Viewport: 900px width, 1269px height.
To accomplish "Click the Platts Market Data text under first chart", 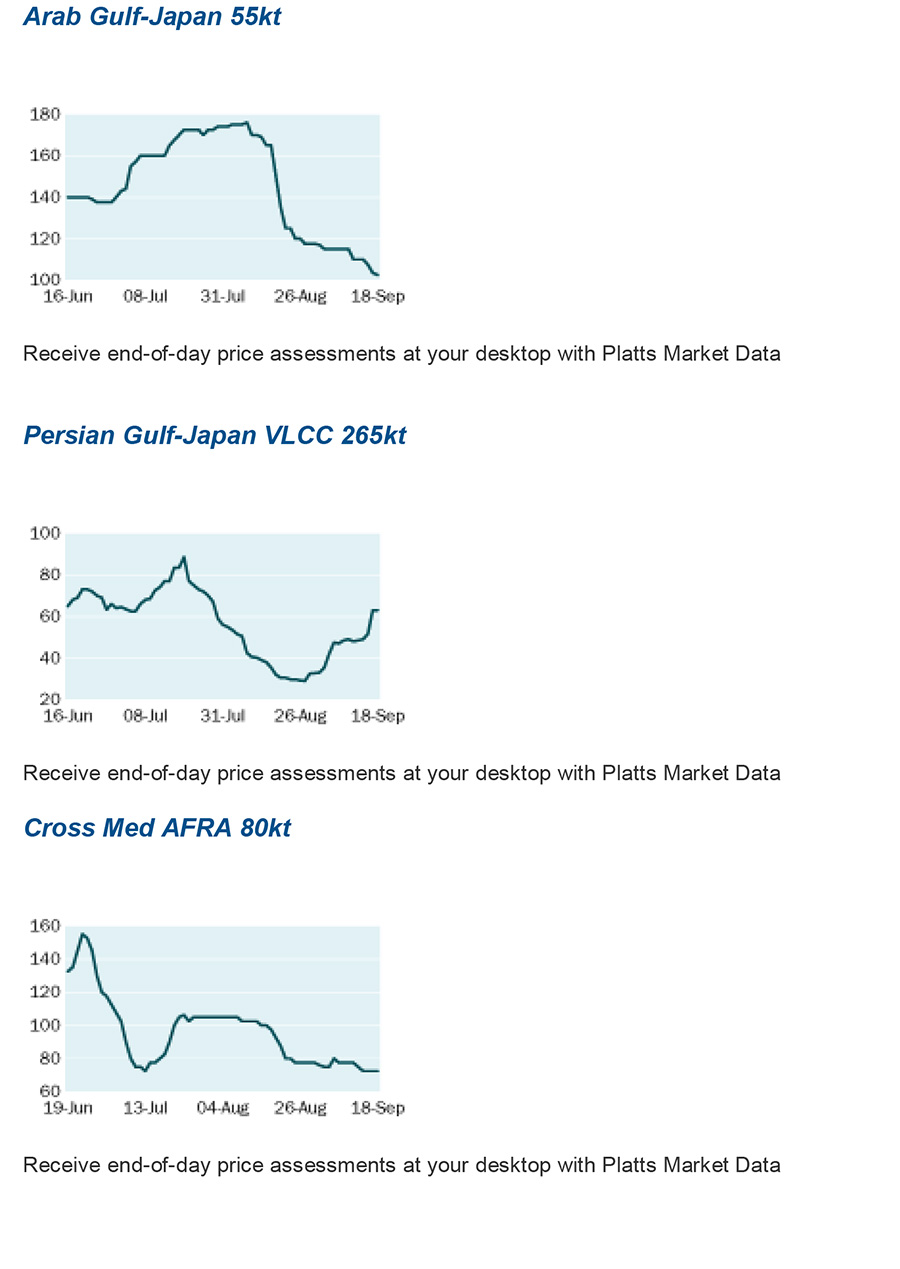I will pyautogui.click(x=691, y=353).
